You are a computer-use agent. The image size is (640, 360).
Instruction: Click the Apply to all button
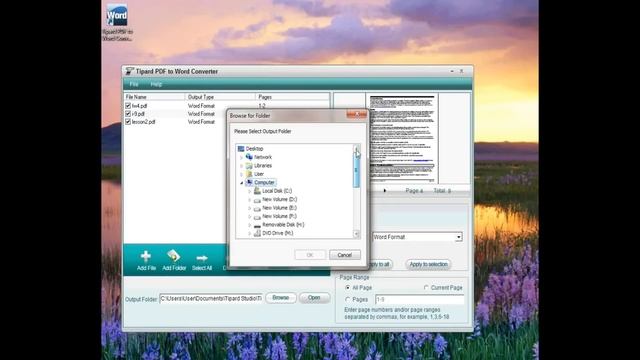[x=380, y=264]
